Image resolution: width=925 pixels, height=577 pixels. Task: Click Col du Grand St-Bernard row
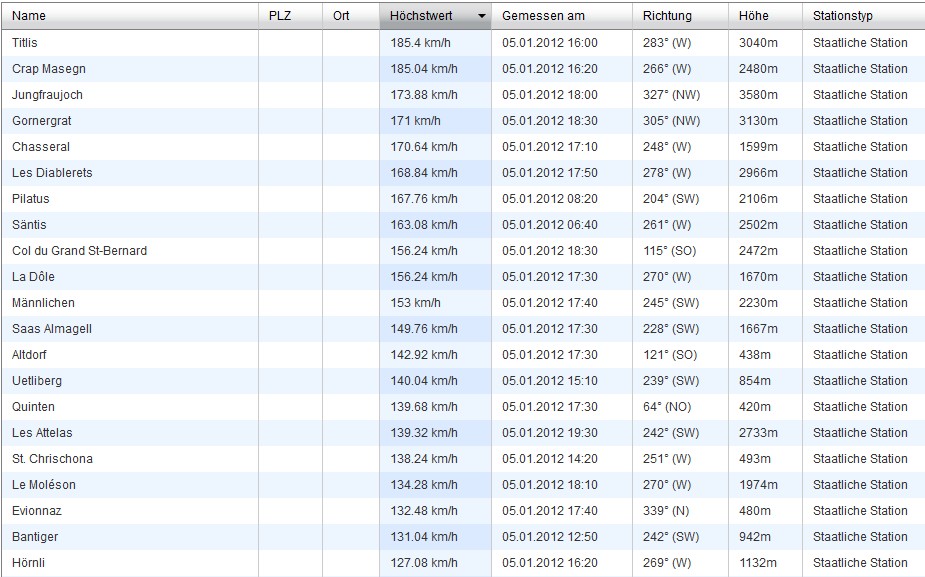pos(79,251)
